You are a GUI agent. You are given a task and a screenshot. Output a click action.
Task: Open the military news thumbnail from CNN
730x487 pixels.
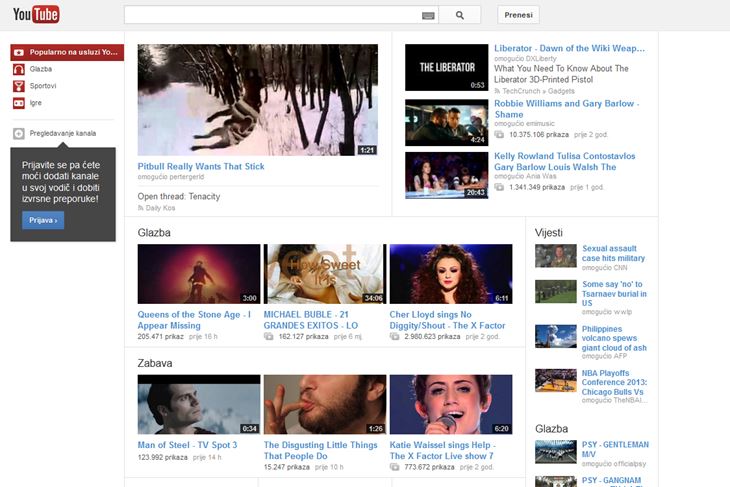555,256
